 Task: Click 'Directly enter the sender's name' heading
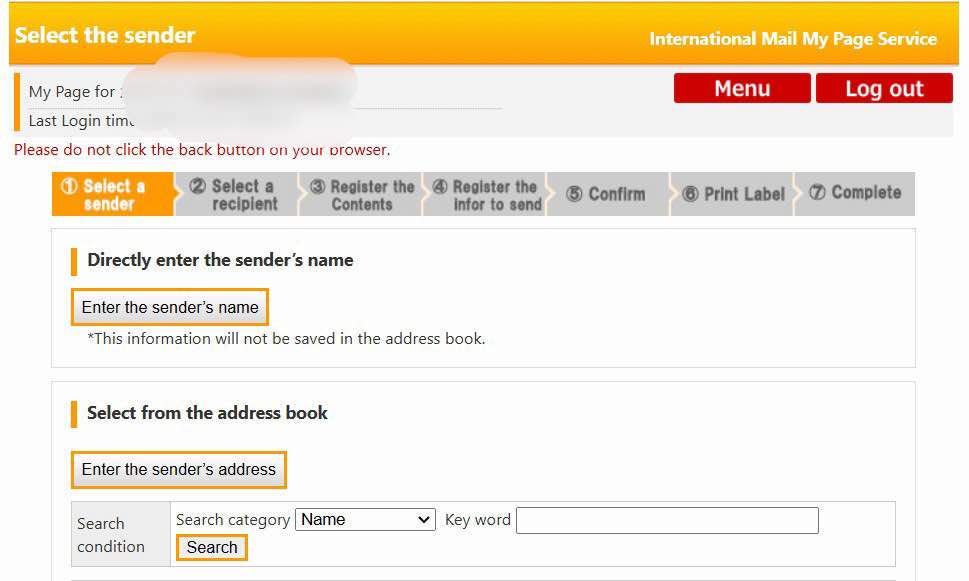pos(220,260)
